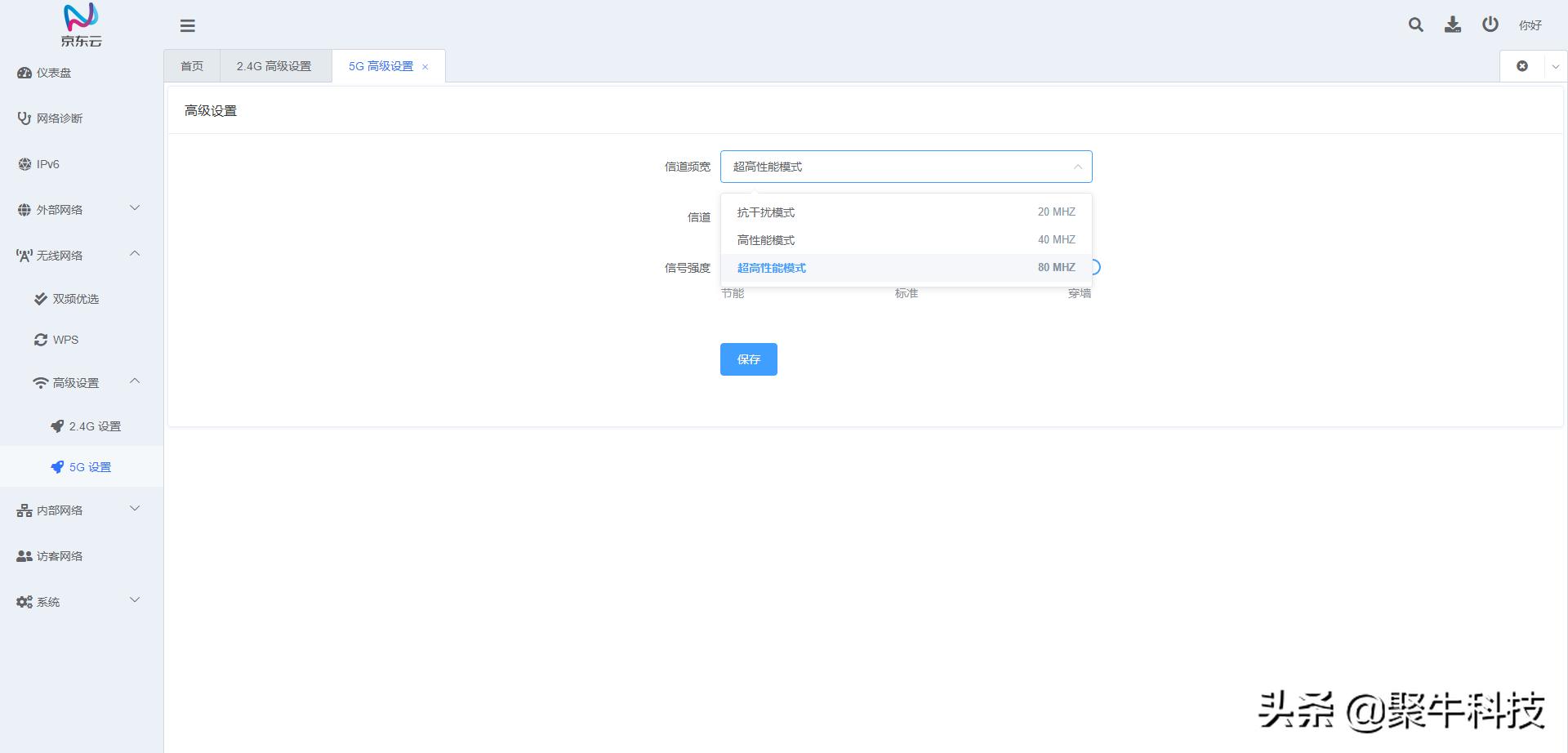Viewport: 1568px width, 753px height.
Task: Click the 高级设置 panel heading
Action: click(211, 111)
